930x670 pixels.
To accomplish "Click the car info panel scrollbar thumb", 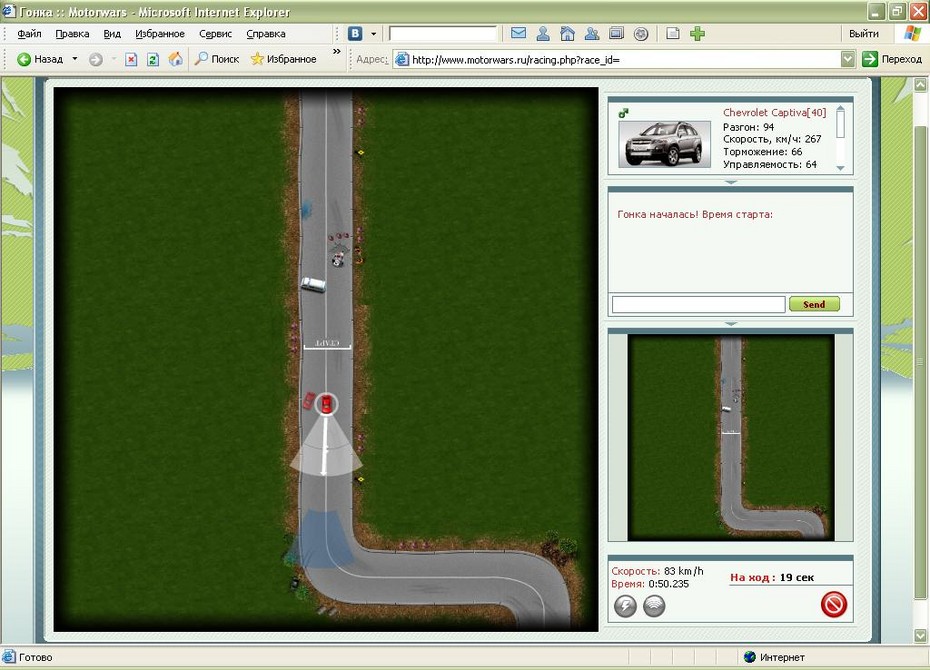I will click(x=840, y=124).
